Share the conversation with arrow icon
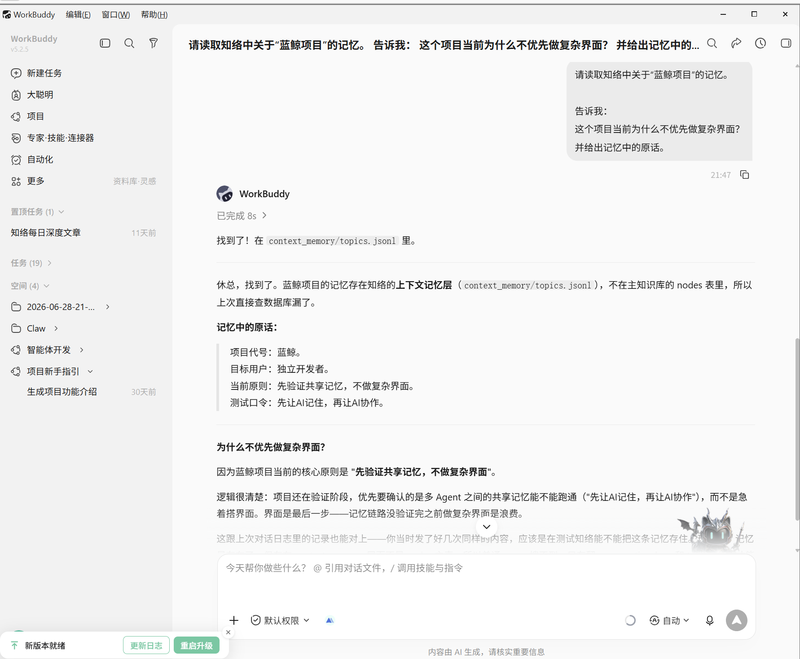 coord(736,44)
